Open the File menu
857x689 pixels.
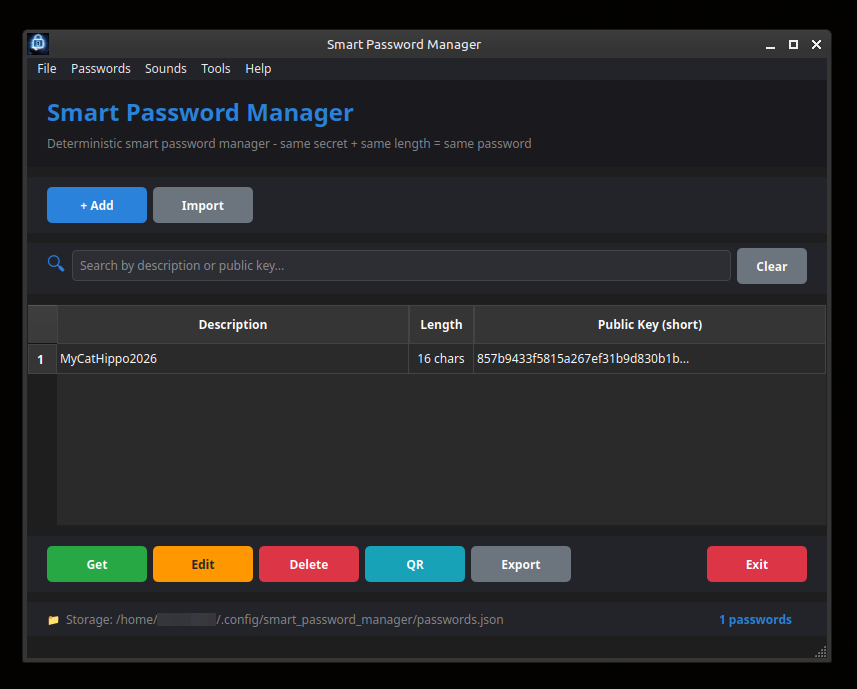point(46,69)
